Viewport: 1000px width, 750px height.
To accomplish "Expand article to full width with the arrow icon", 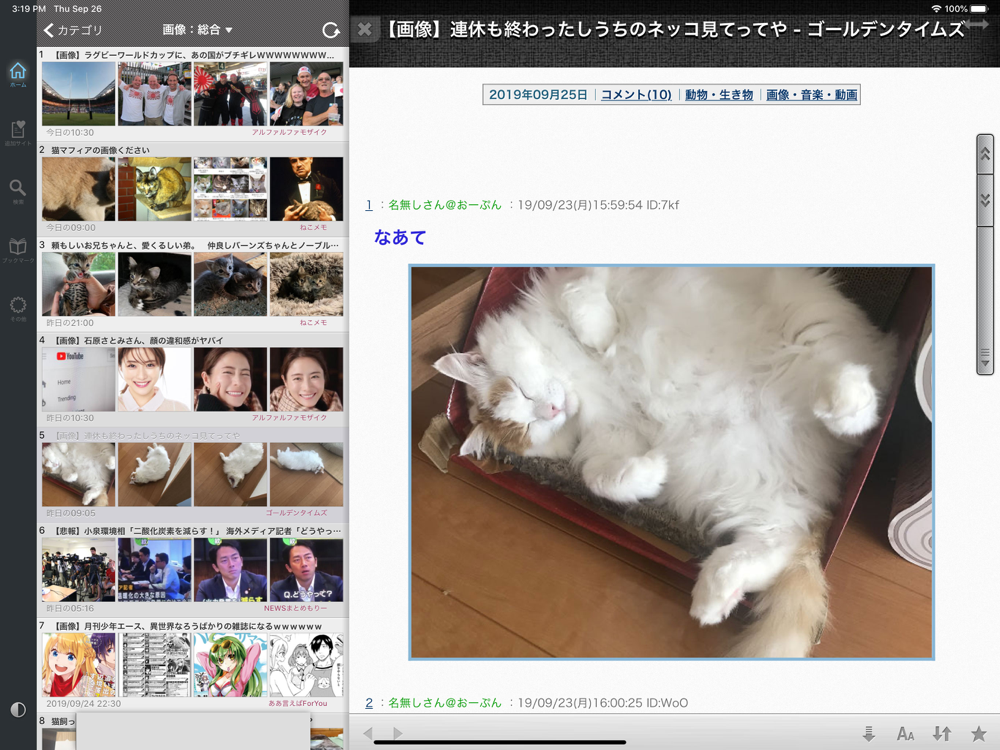I will [x=976, y=24].
